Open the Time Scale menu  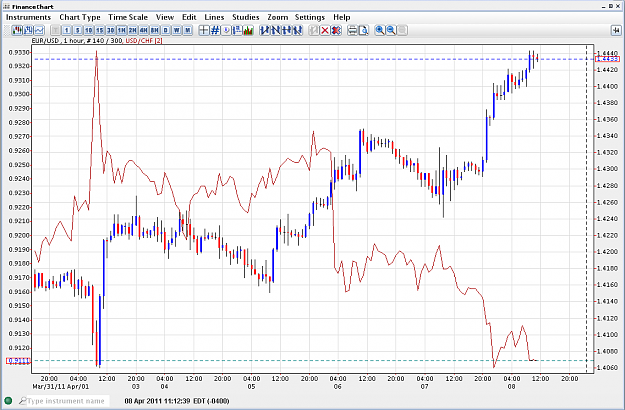[x=128, y=17]
